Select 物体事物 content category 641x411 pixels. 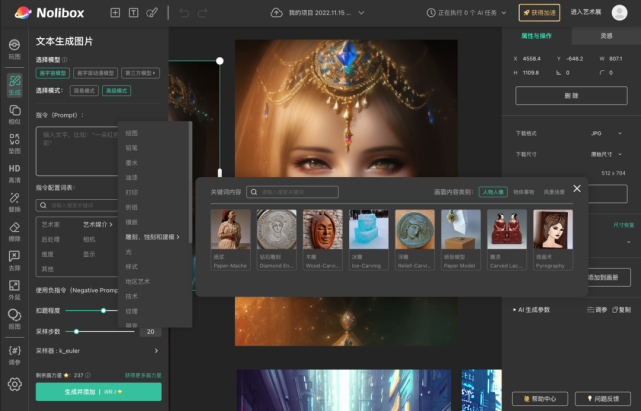click(524, 192)
